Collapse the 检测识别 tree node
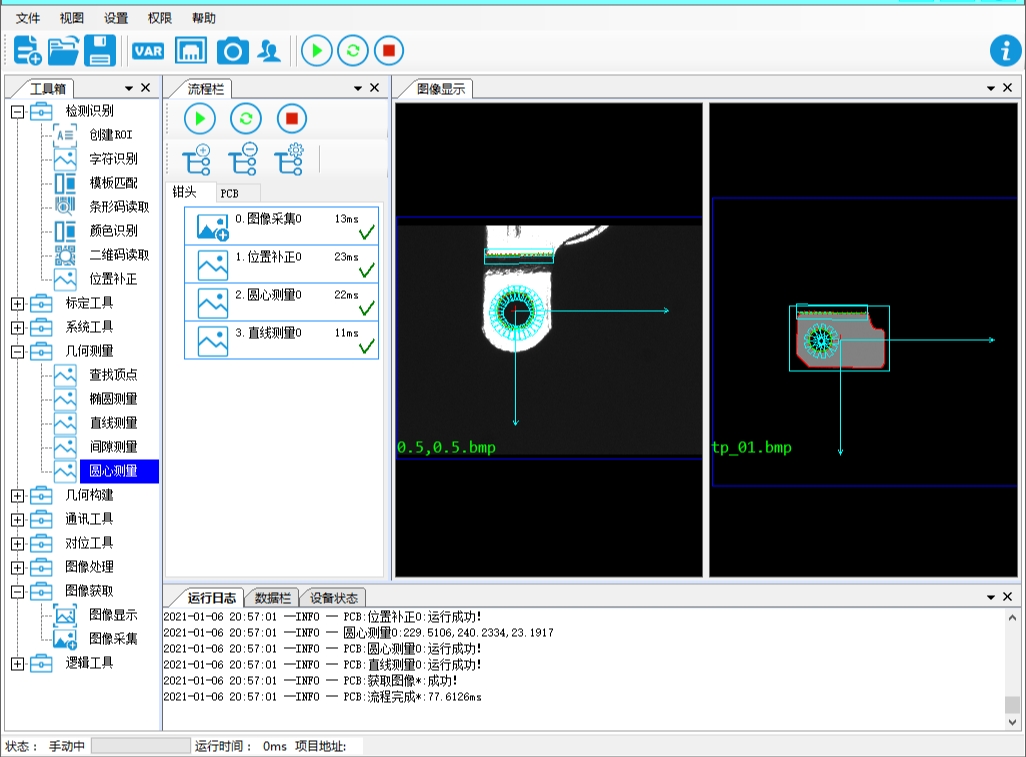This screenshot has height=757, width=1026. pos(18,112)
